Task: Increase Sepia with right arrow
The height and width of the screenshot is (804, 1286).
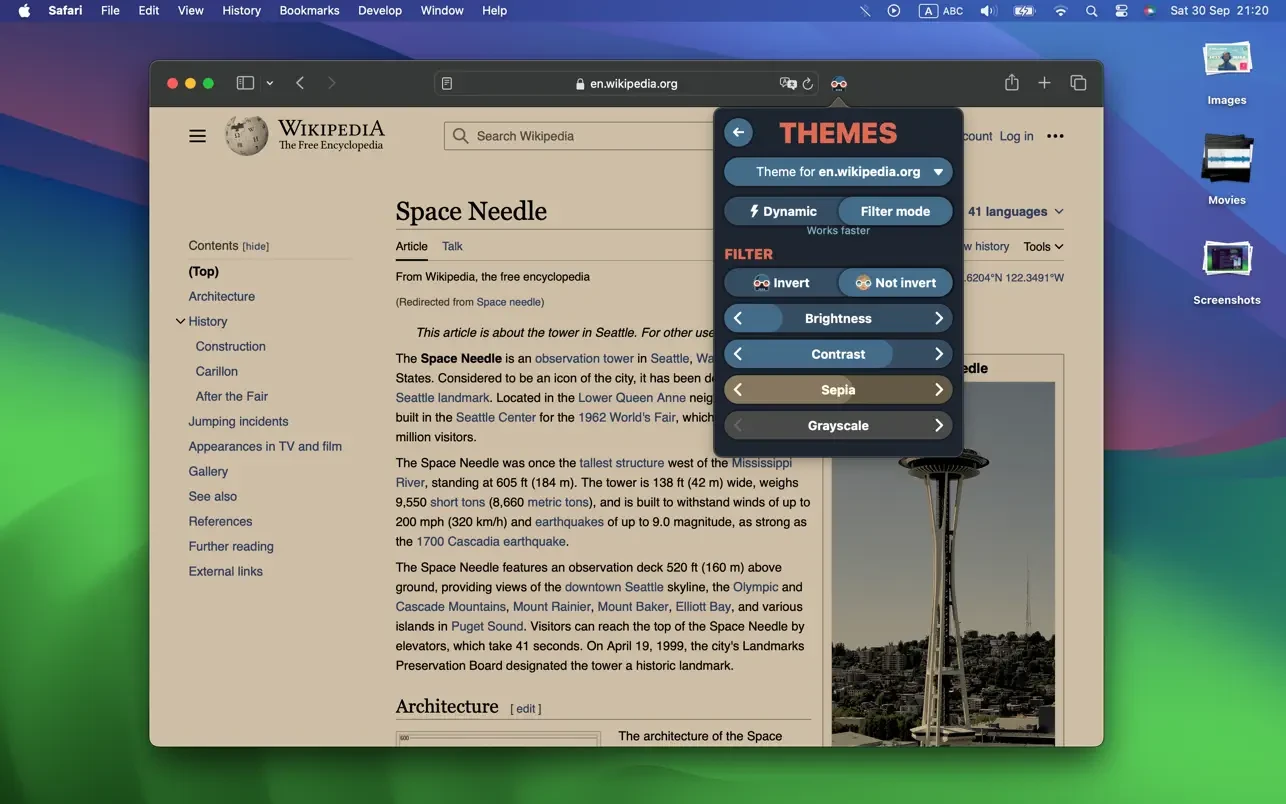Action: pyautogui.click(x=938, y=390)
